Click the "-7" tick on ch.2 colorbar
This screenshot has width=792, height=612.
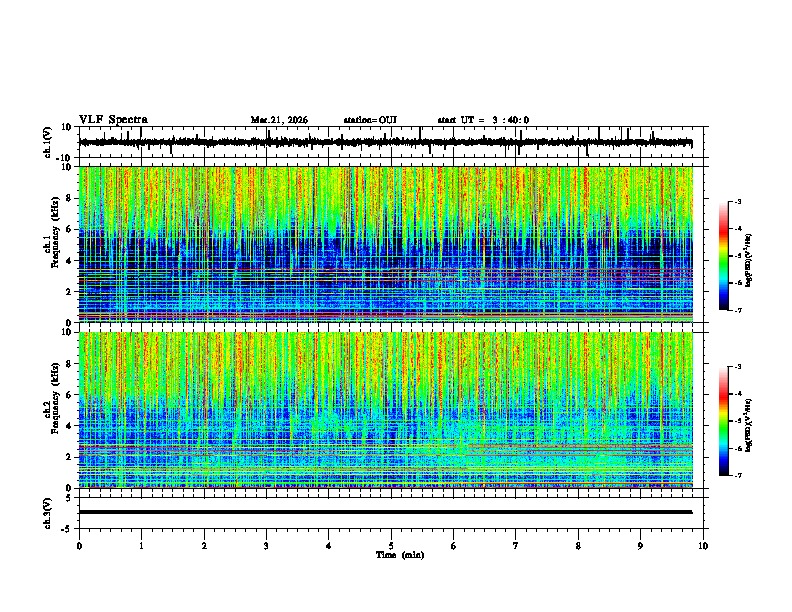(737, 475)
